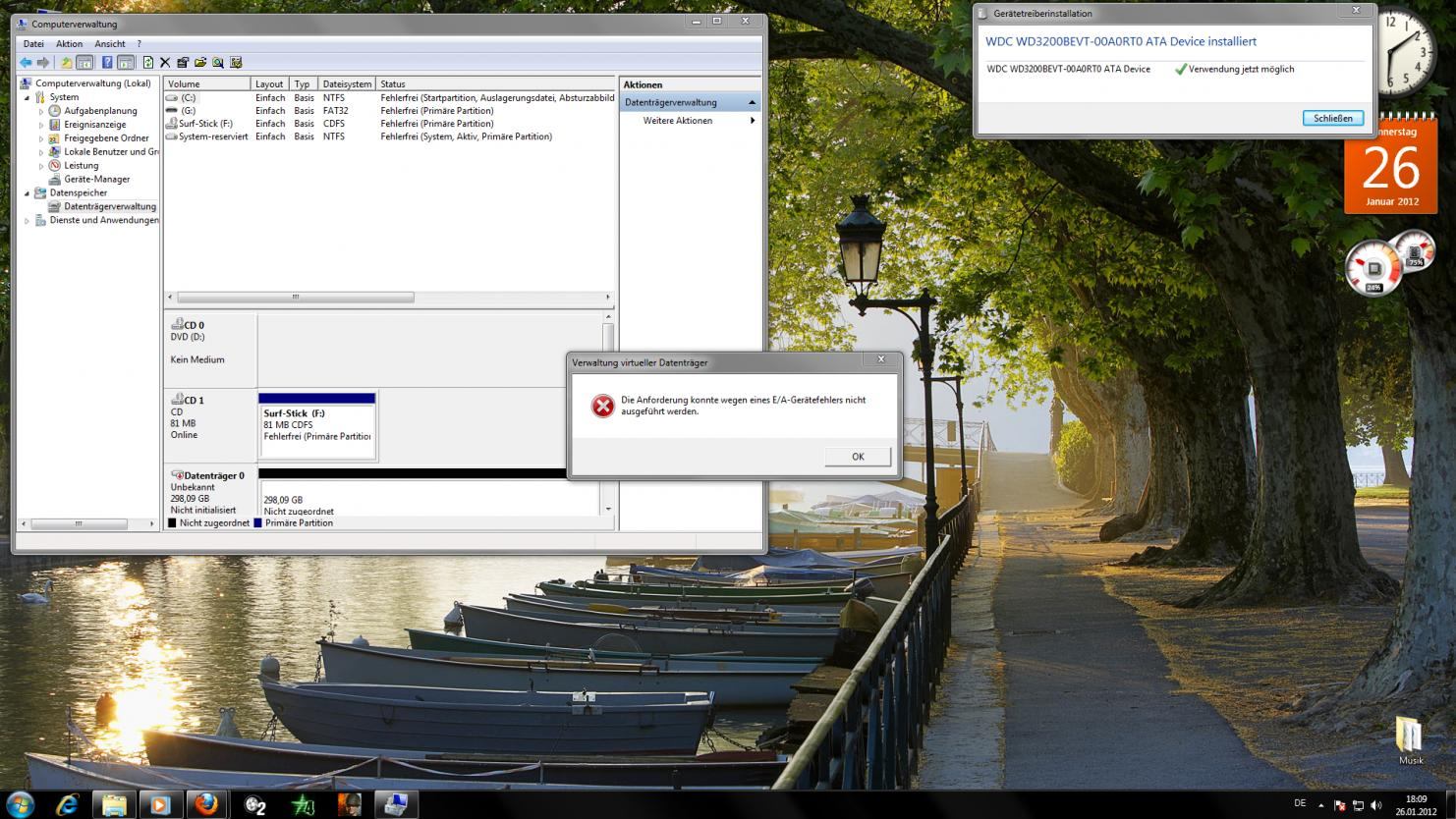Expand the Aufgabenplanung tree node
Screen dimensions: 1456x819
coord(41,111)
